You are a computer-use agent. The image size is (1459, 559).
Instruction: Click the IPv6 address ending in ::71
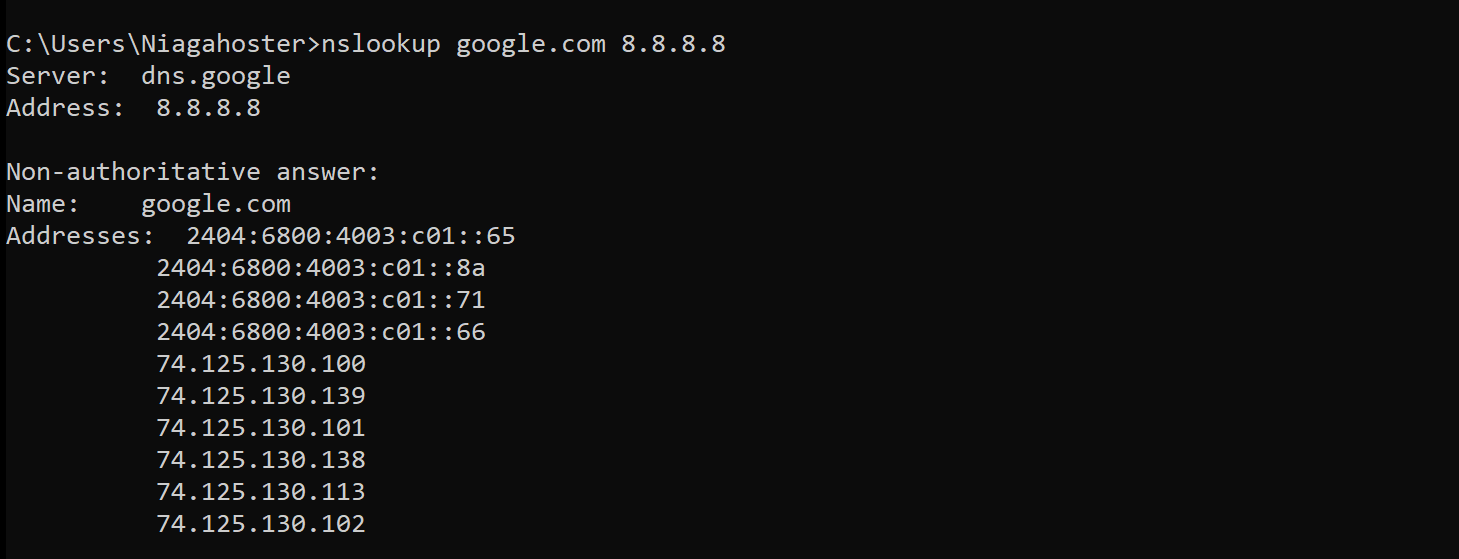click(x=320, y=300)
